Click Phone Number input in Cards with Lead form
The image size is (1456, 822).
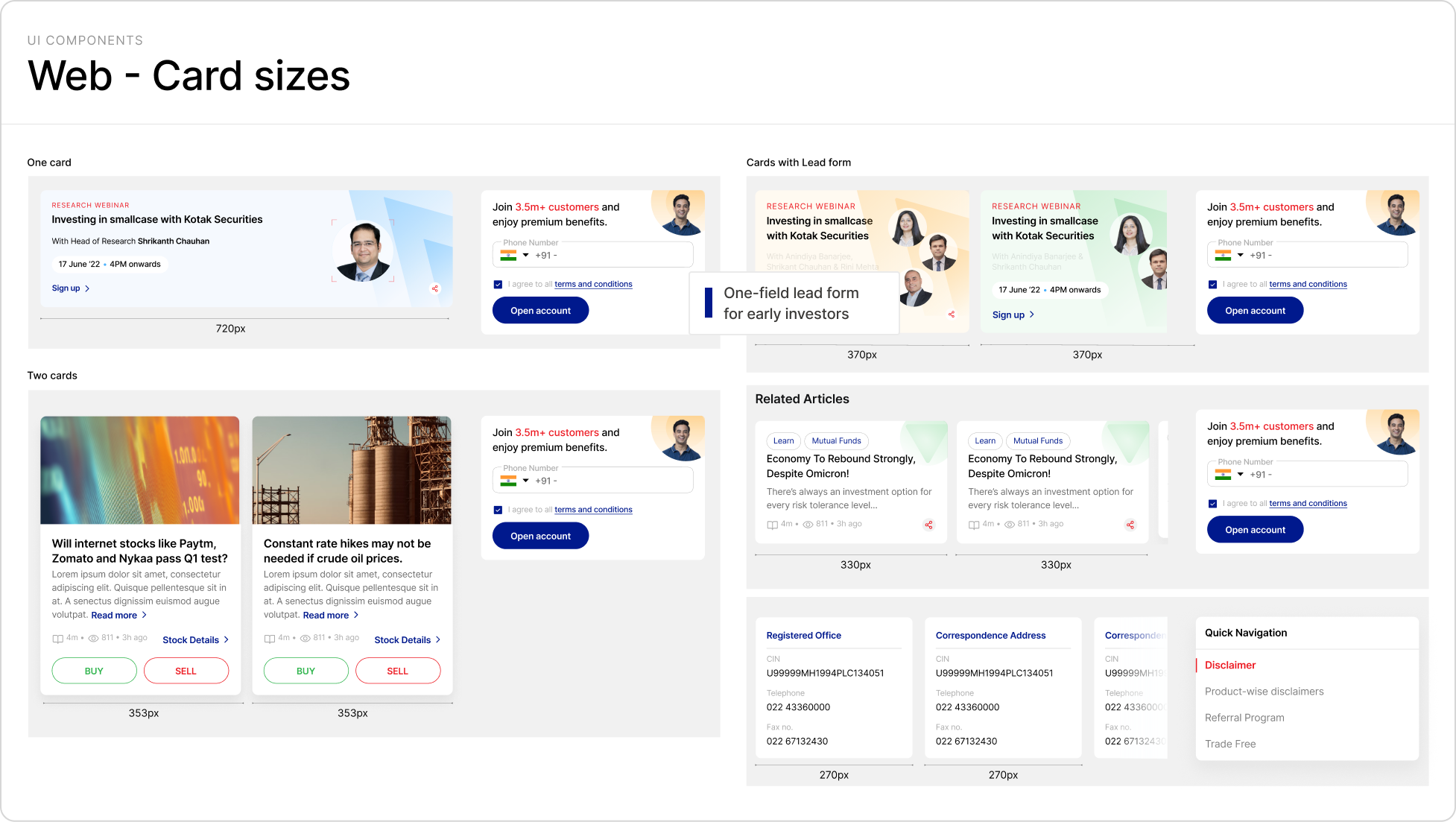pos(1307,255)
